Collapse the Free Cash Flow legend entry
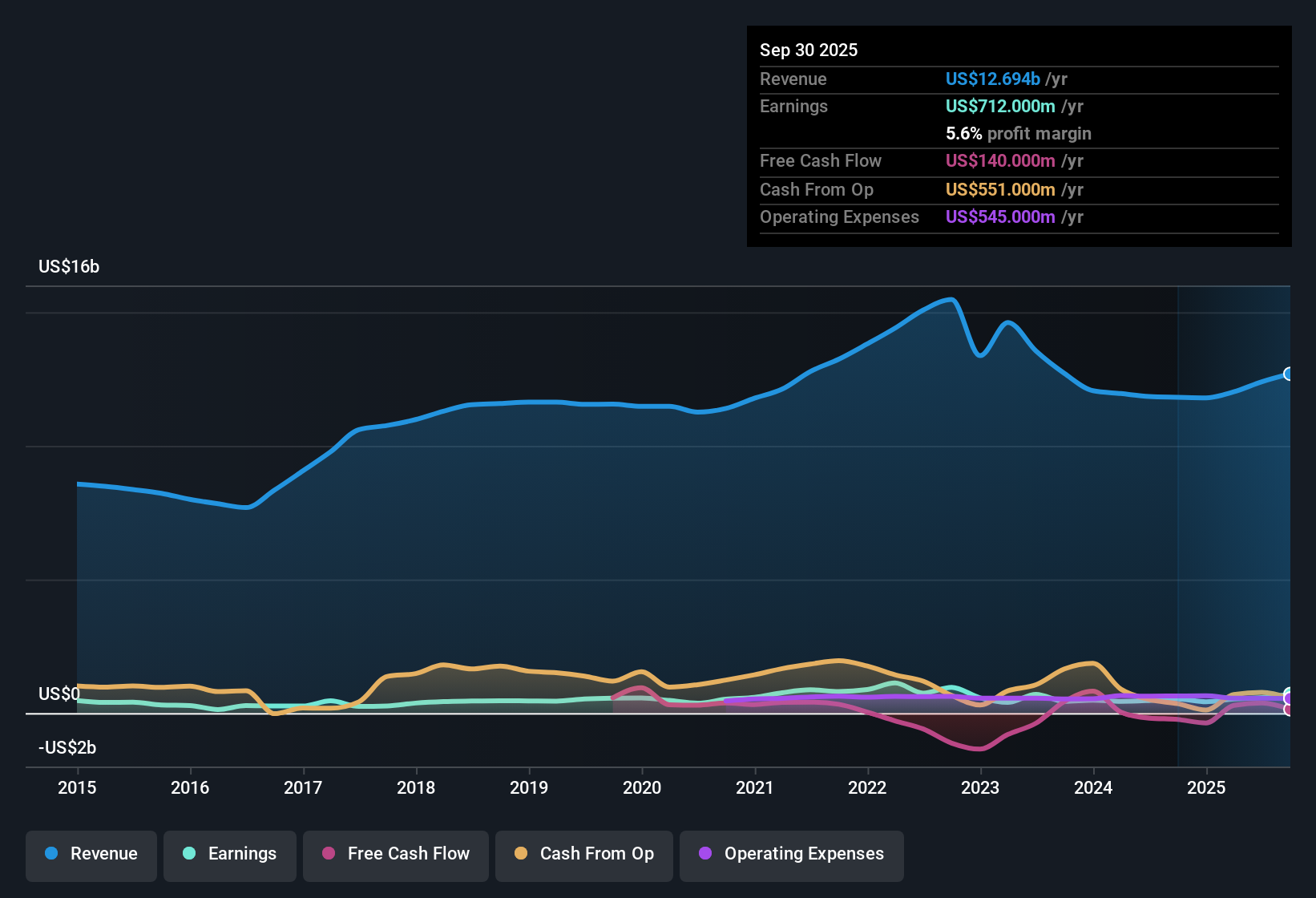This screenshot has height=898, width=1316. pos(395,856)
